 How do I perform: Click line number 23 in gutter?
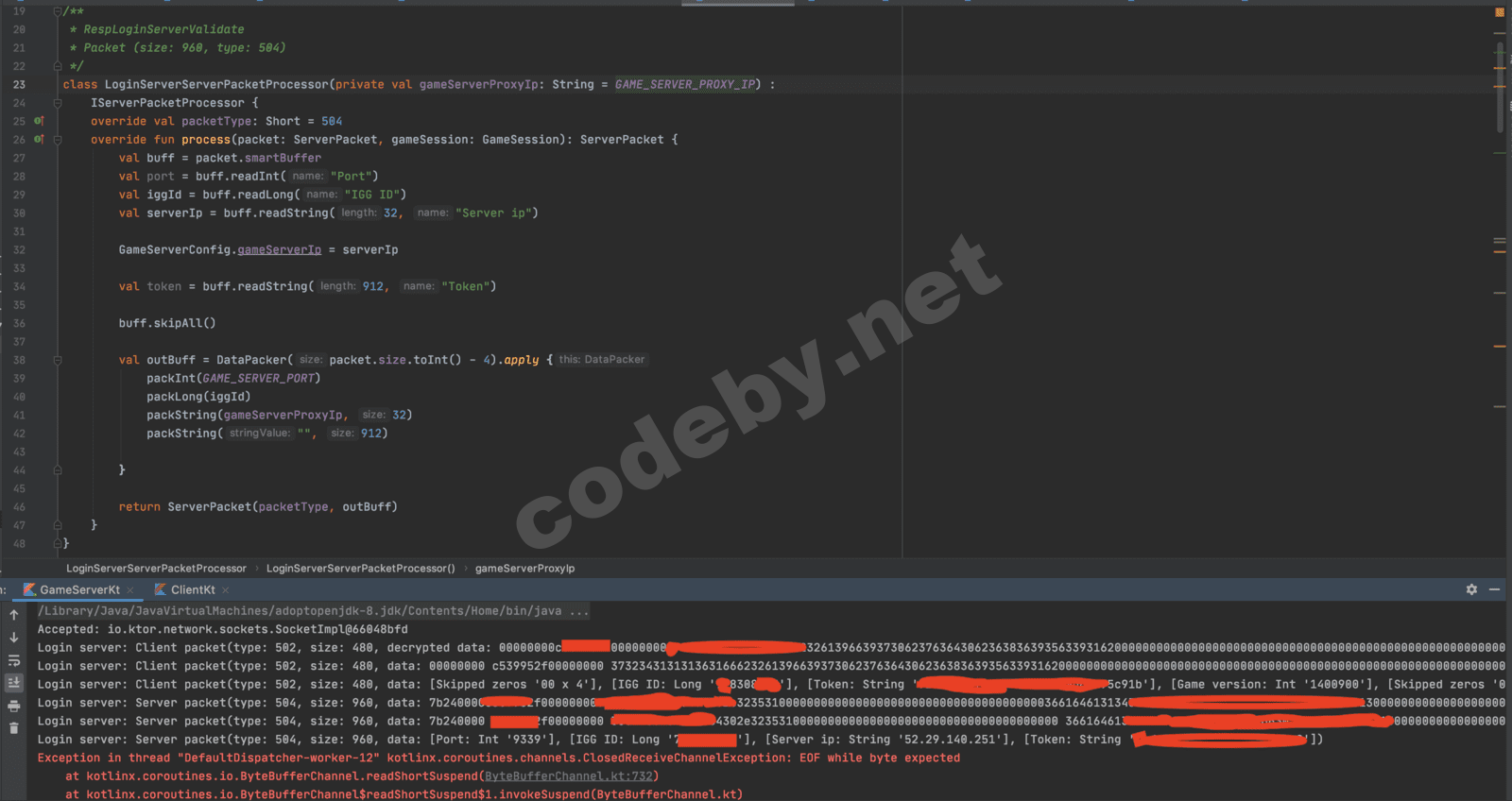(19, 84)
